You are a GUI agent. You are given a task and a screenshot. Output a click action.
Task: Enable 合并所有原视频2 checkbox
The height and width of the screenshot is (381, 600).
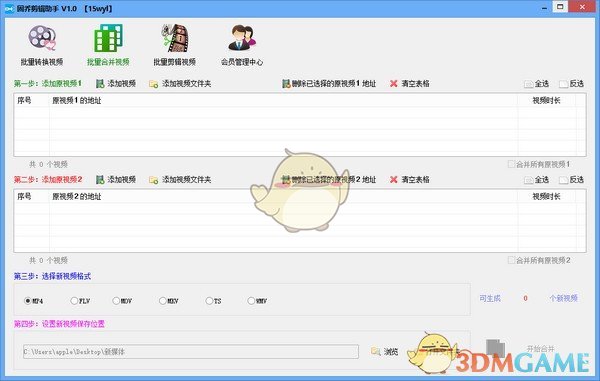coord(511,260)
